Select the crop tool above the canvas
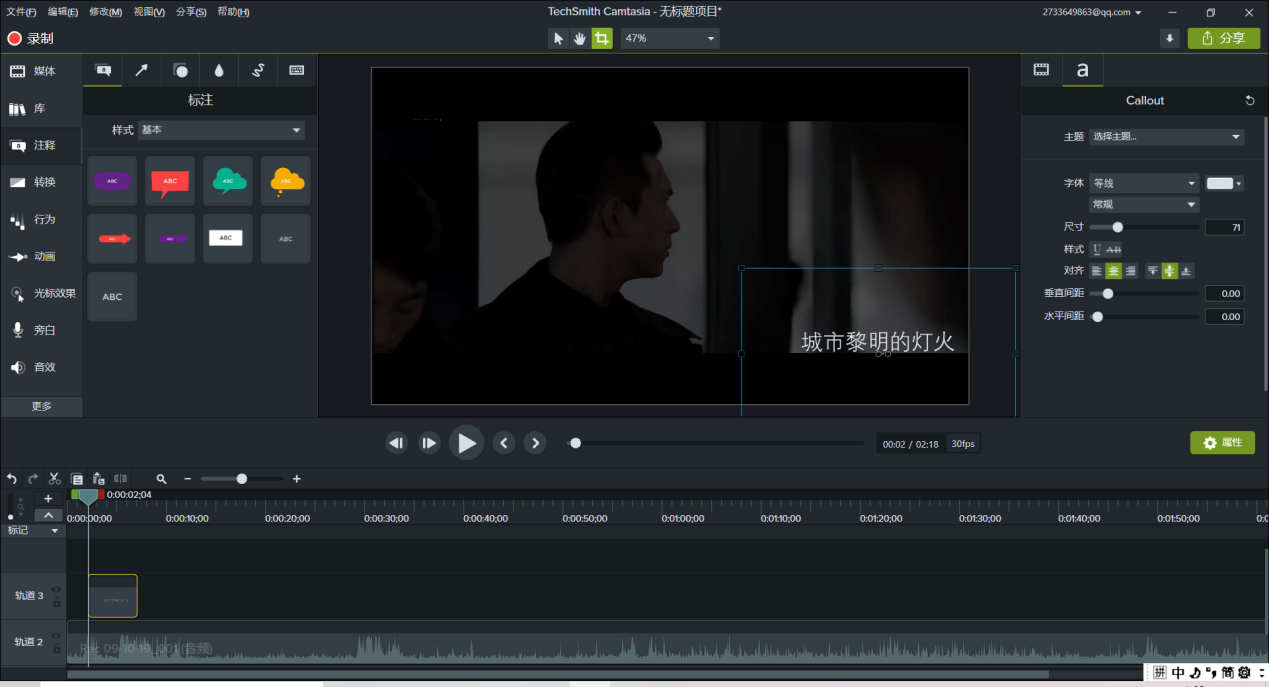The image size is (1269, 687). pos(601,38)
